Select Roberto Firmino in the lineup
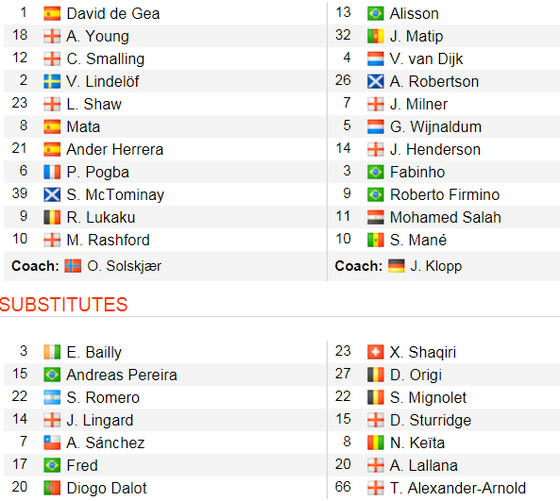Image resolution: width=560 pixels, height=501 pixels. [x=445, y=195]
